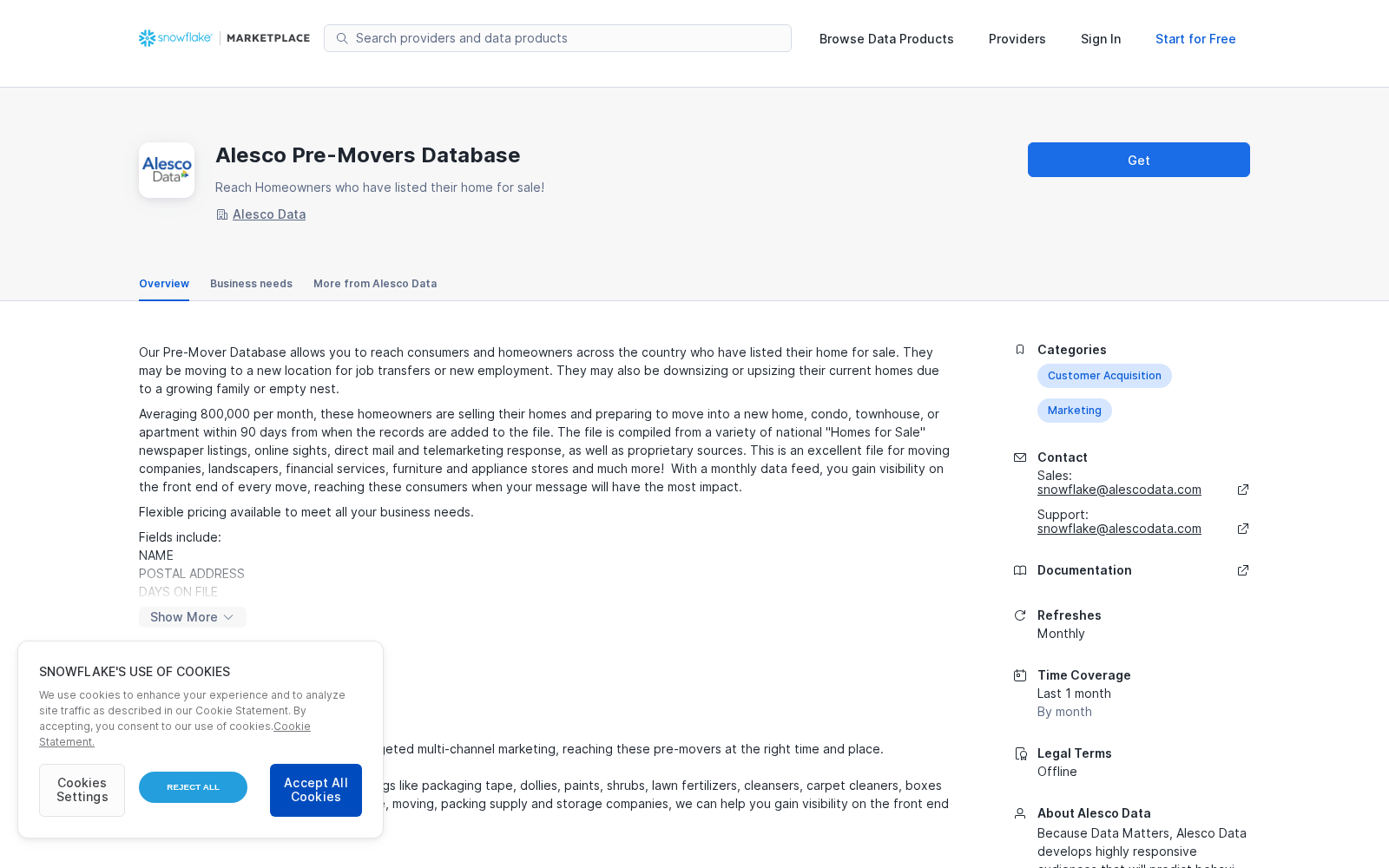Open Sales email external link icon

1243,490
